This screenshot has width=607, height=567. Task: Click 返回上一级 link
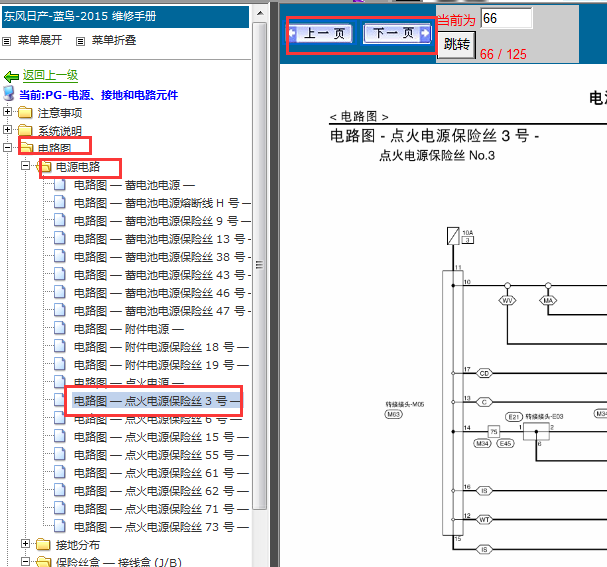(50, 75)
